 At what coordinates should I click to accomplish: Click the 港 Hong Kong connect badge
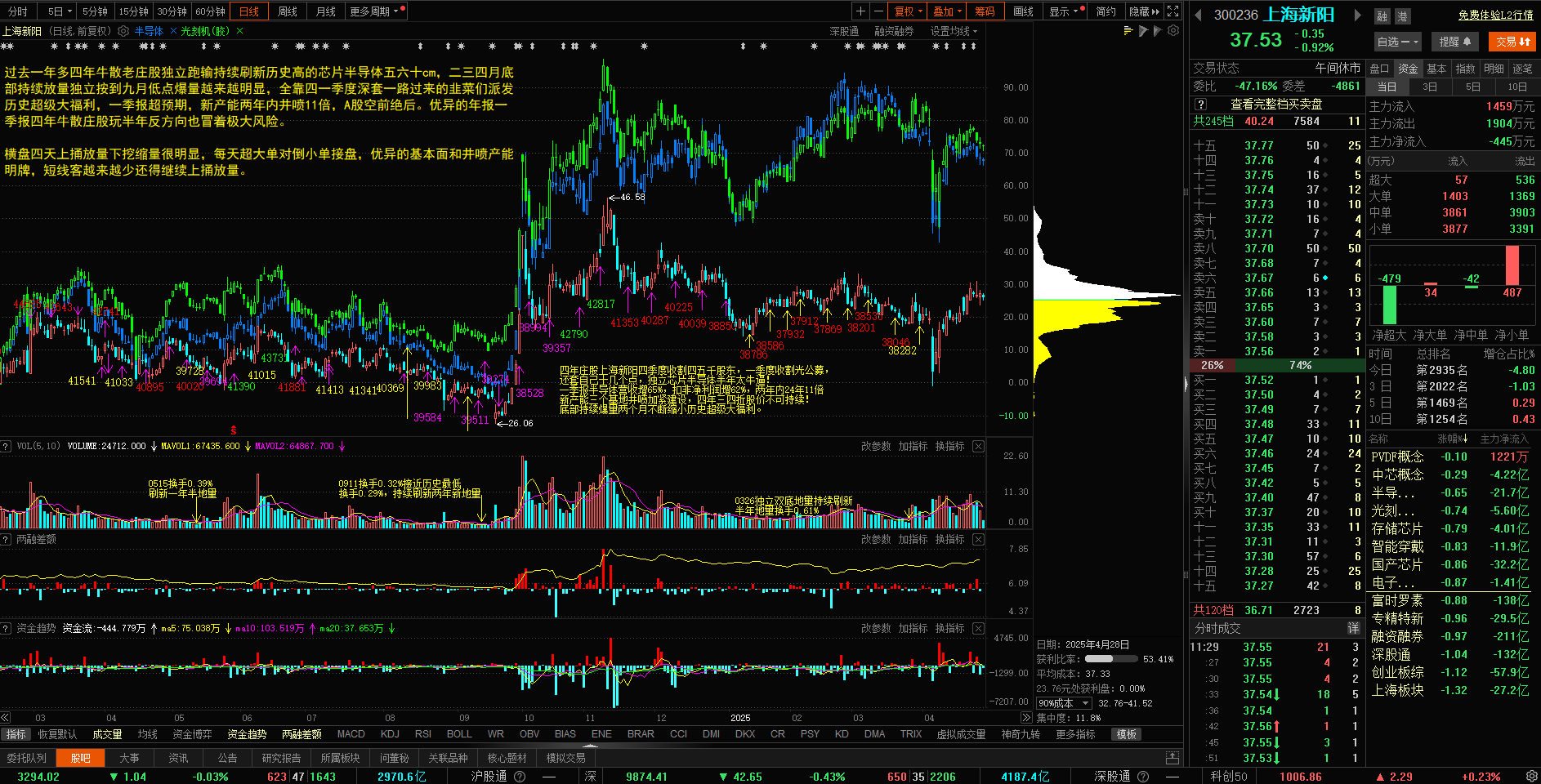point(1402,16)
